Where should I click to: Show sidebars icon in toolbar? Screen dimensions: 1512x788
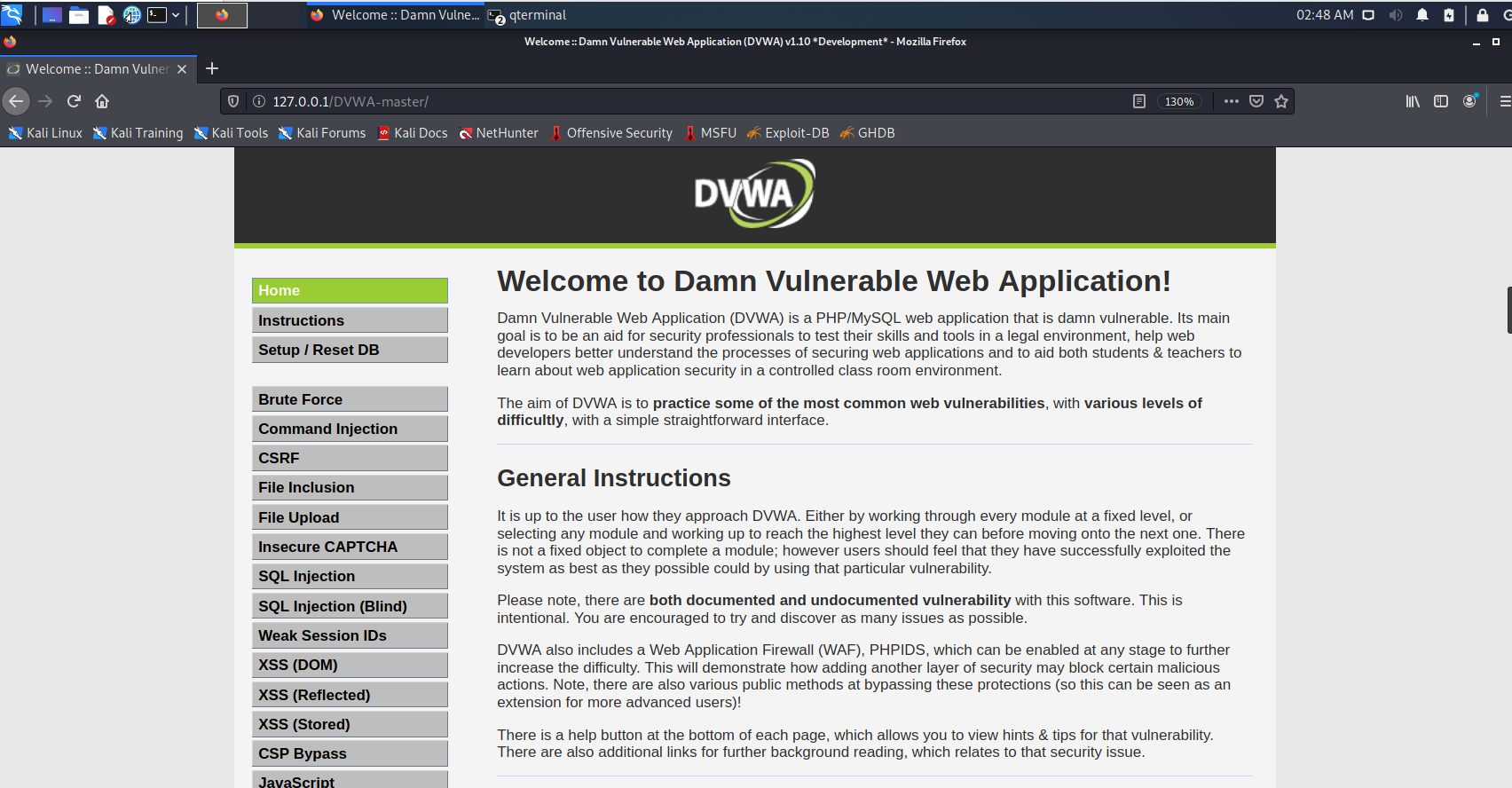coord(1441,101)
